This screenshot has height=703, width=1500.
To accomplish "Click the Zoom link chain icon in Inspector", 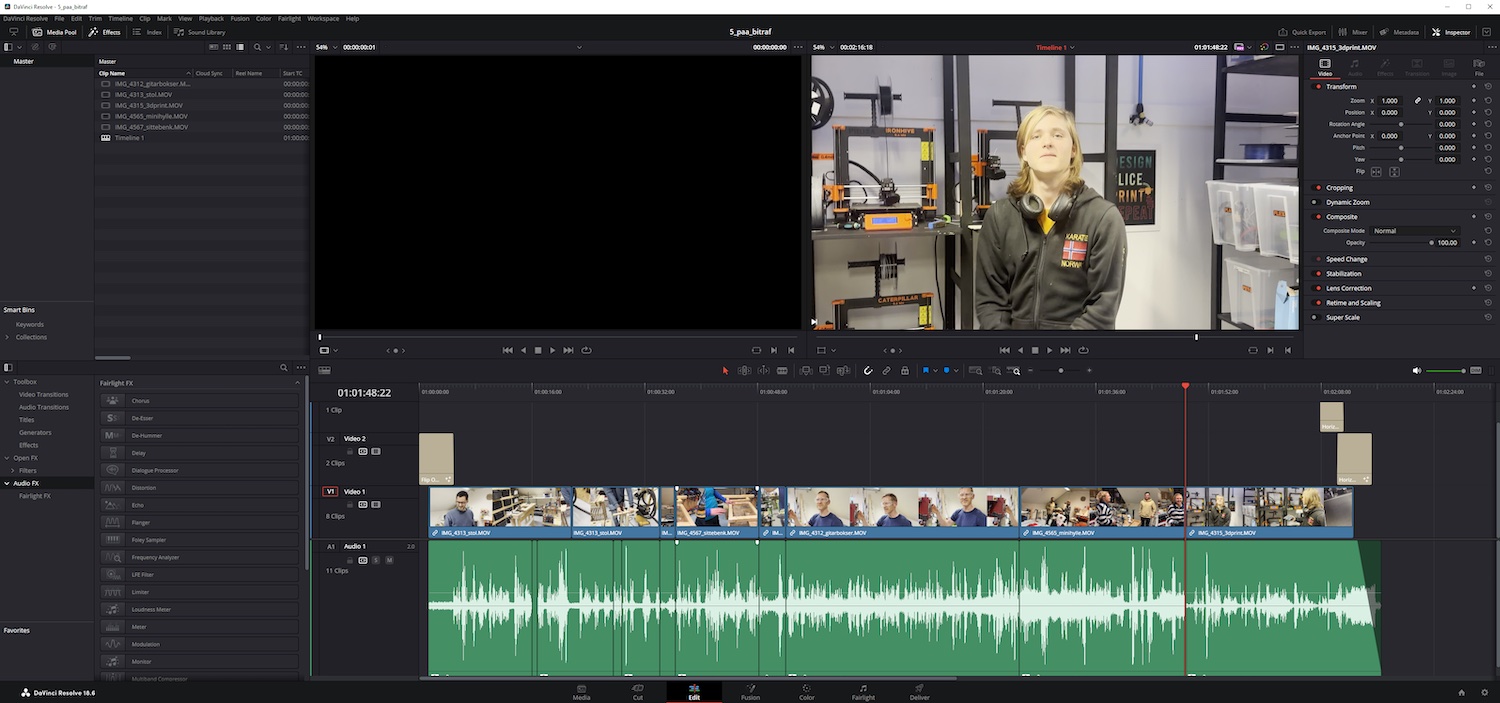I will [1417, 101].
